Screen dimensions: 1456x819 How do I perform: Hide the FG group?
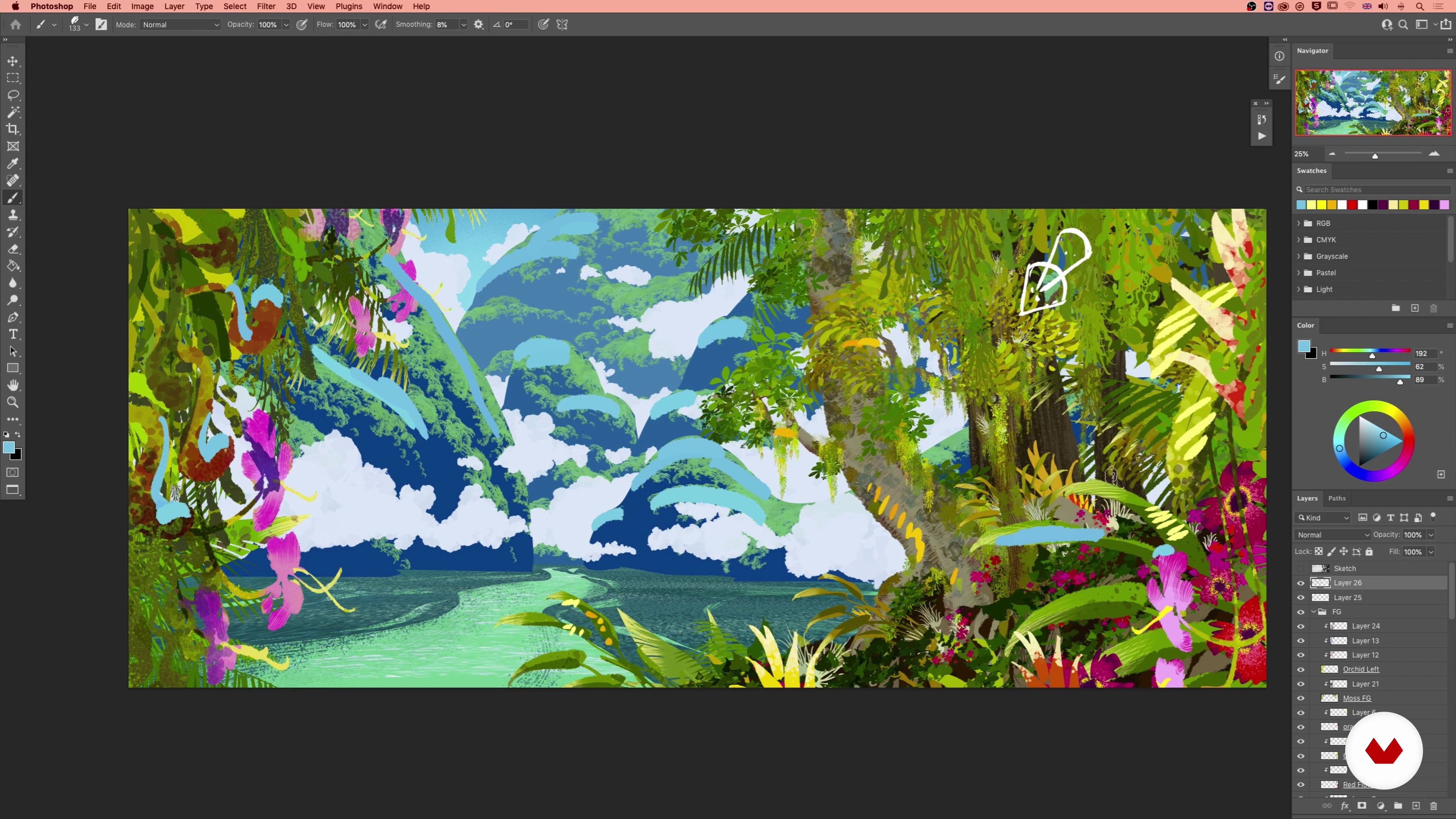pos(1301,612)
